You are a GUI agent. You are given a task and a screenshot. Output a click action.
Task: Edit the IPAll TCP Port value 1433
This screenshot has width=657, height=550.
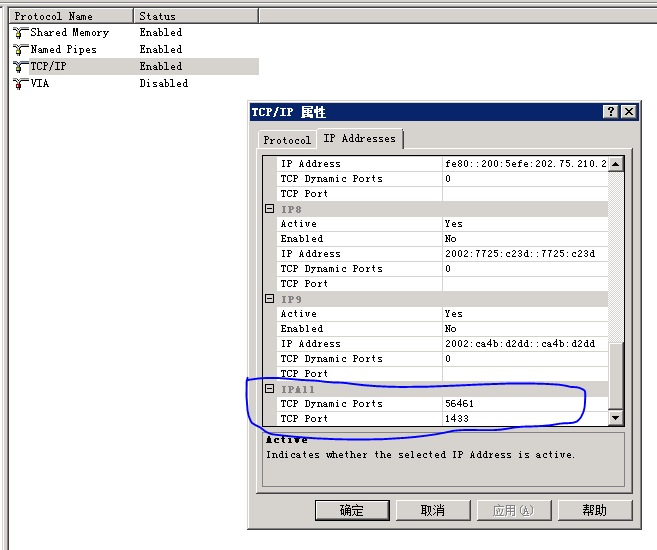[x=523, y=419]
